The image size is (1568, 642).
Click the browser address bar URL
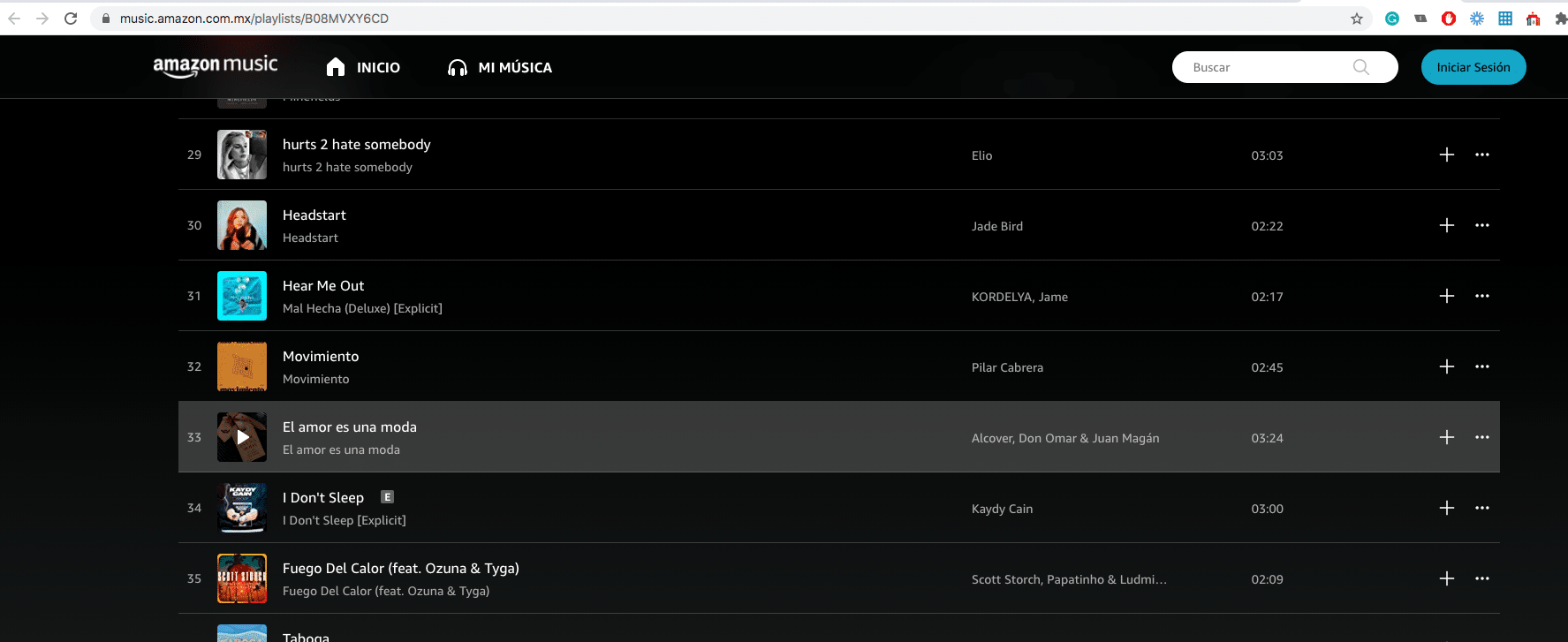(254, 19)
